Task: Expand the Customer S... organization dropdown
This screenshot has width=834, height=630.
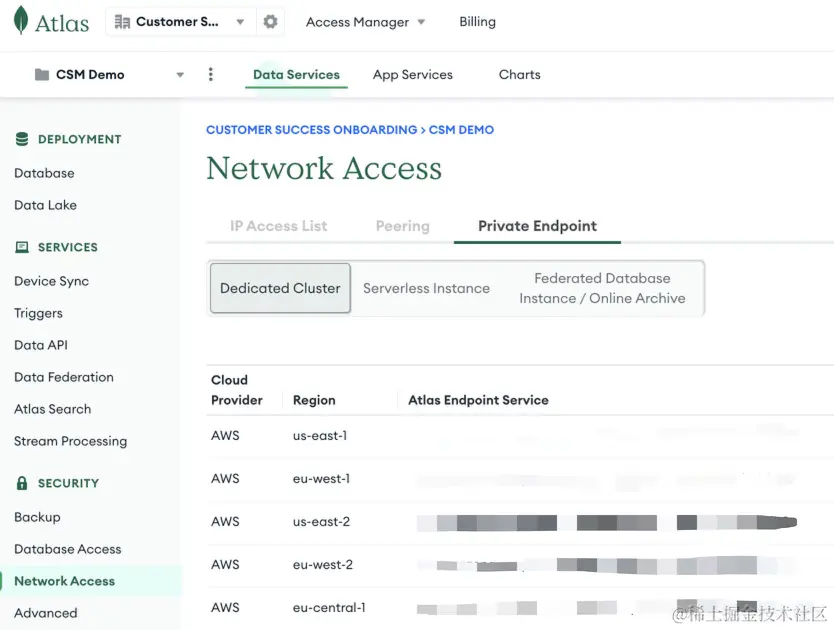Action: 240,22
